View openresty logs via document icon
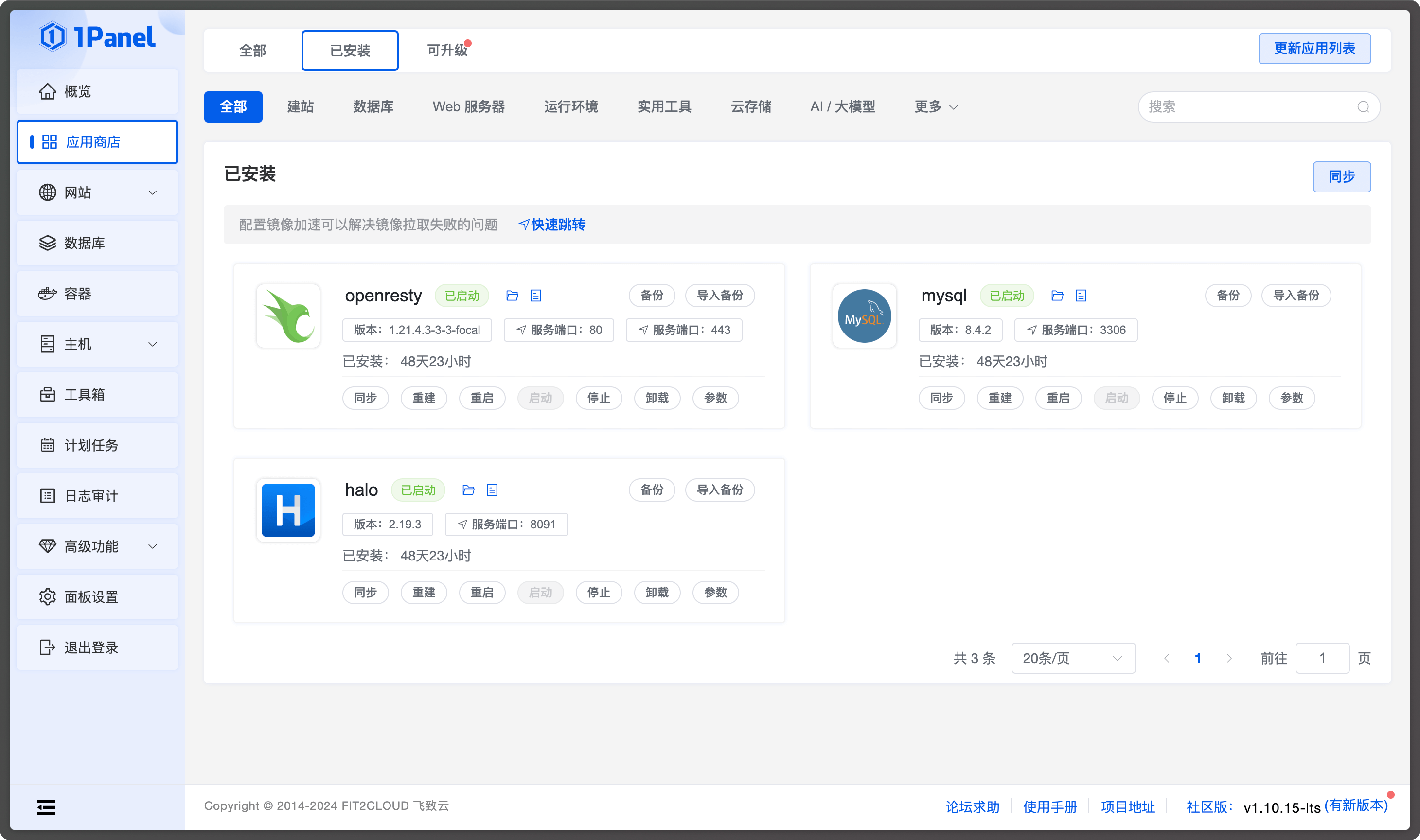 tap(535, 296)
